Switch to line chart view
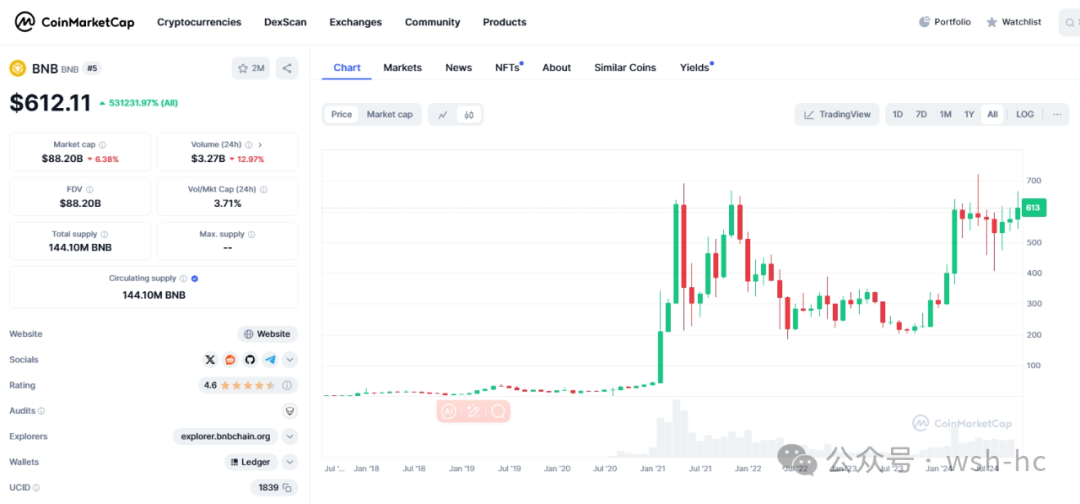Image resolution: width=1080 pixels, height=504 pixels. click(444, 115)
